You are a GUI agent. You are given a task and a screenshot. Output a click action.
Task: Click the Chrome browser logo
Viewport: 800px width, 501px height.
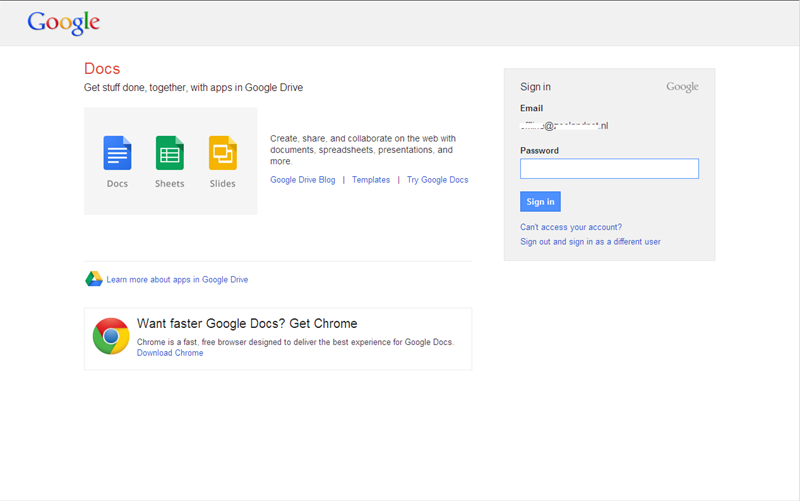(x=111, y=336)
